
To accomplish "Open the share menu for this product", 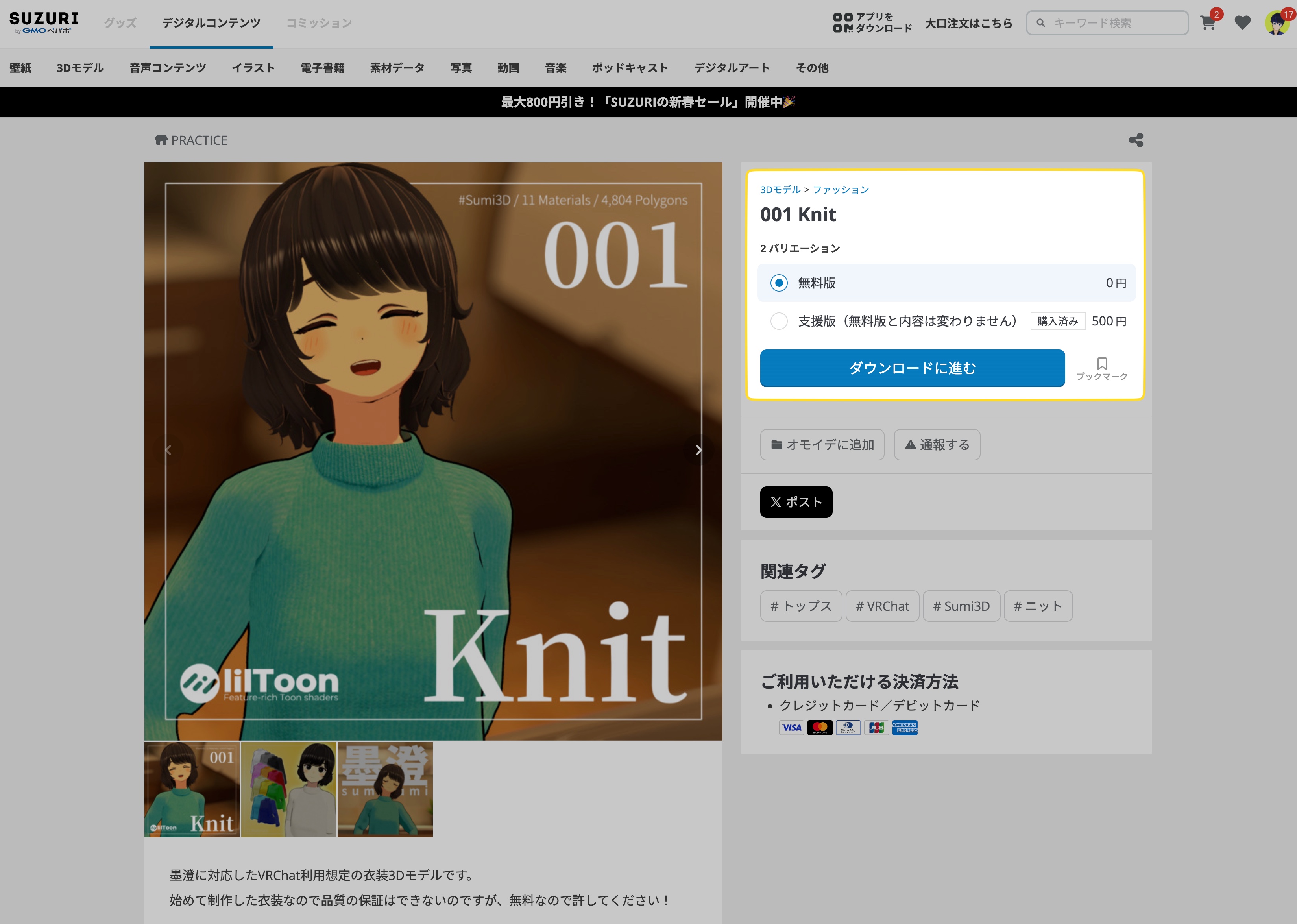I will point(1135,140).
